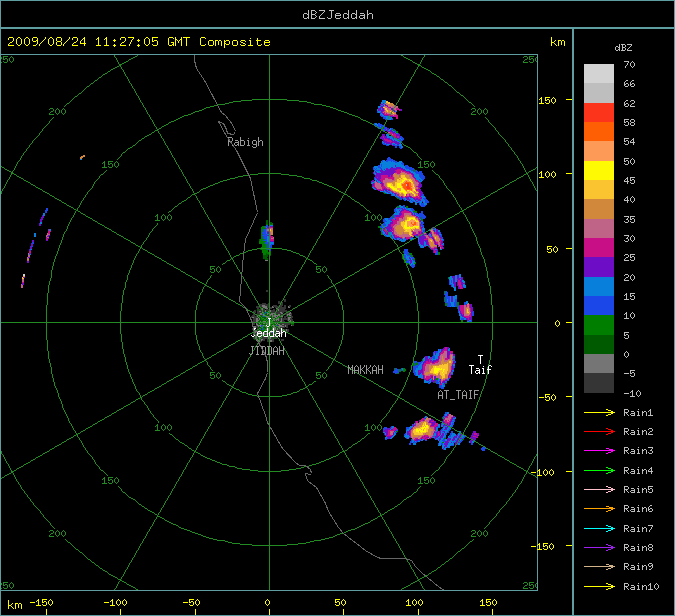This screenshot has height=616, width=675.
Task: Pick the cyan Rain7 arrow
Action: point(599,528)
